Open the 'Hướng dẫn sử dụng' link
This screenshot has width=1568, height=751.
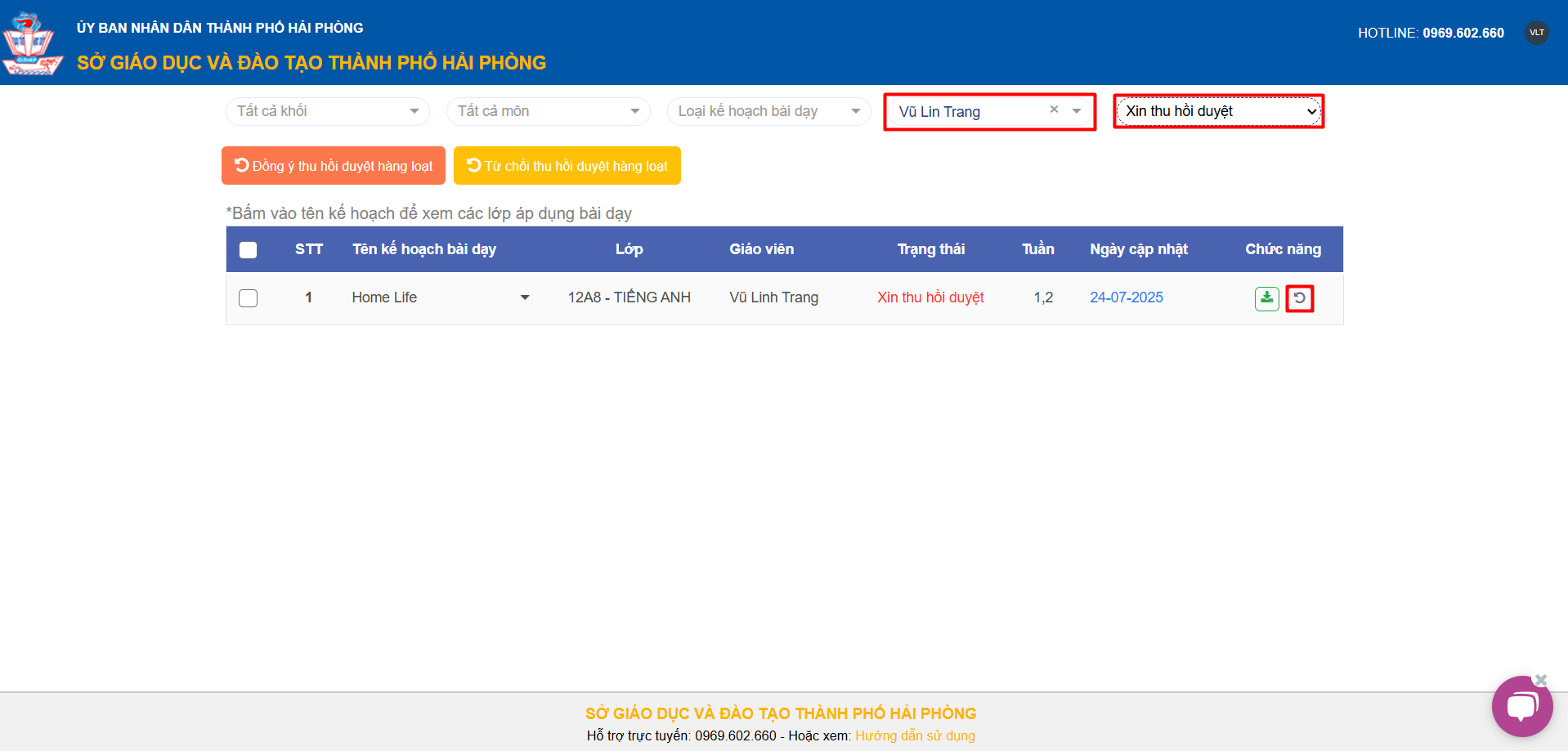(x=915, y=735)
